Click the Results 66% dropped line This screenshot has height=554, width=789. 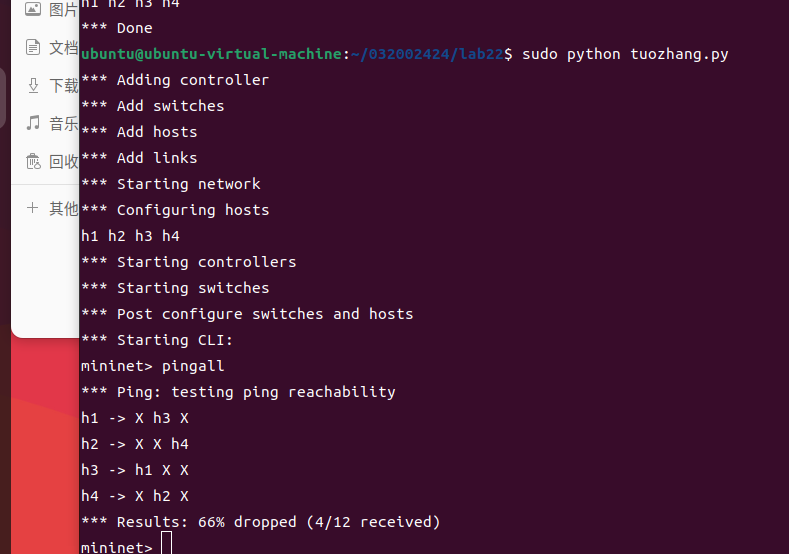click(261, 522)
